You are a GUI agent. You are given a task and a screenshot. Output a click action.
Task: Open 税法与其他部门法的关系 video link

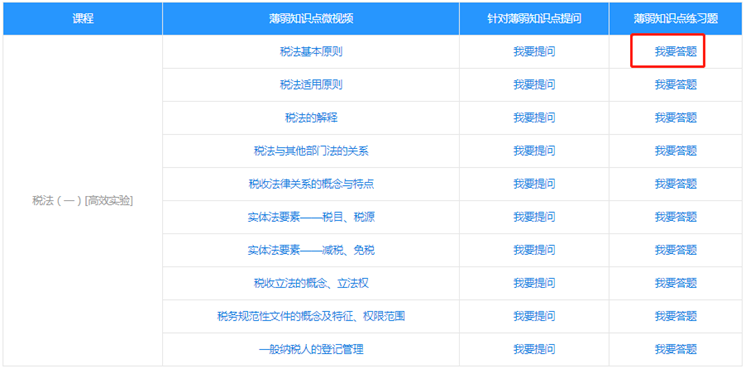click(311, 151)
